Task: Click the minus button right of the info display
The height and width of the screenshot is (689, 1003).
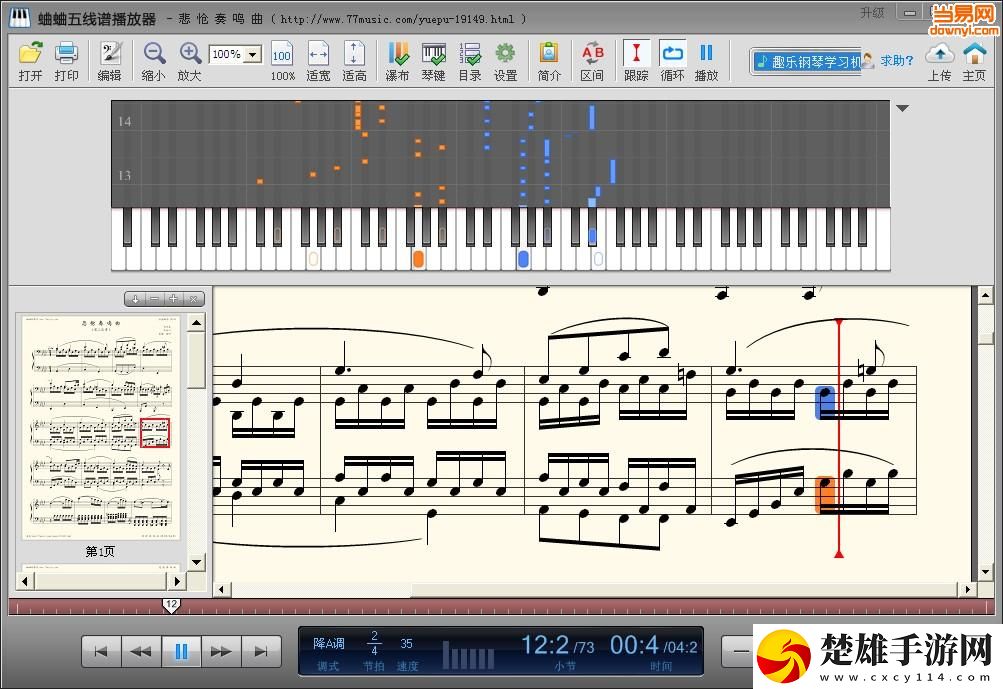Action: 739,652
